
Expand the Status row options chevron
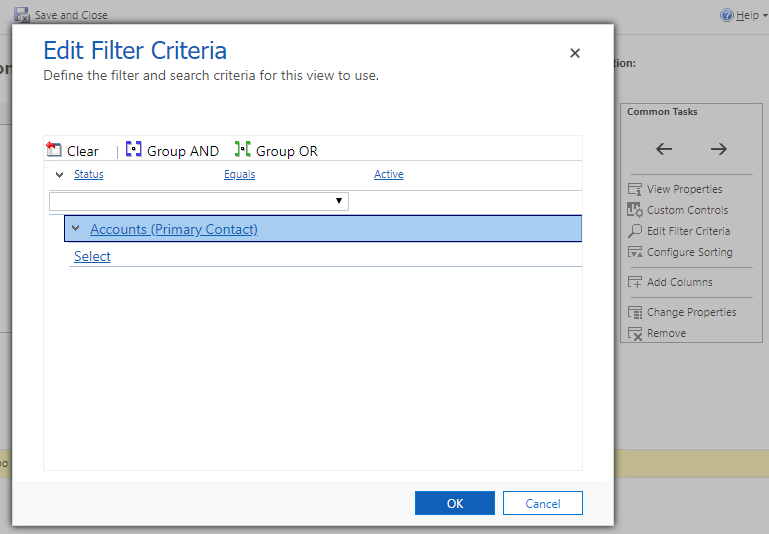click(x=59, y=175)
